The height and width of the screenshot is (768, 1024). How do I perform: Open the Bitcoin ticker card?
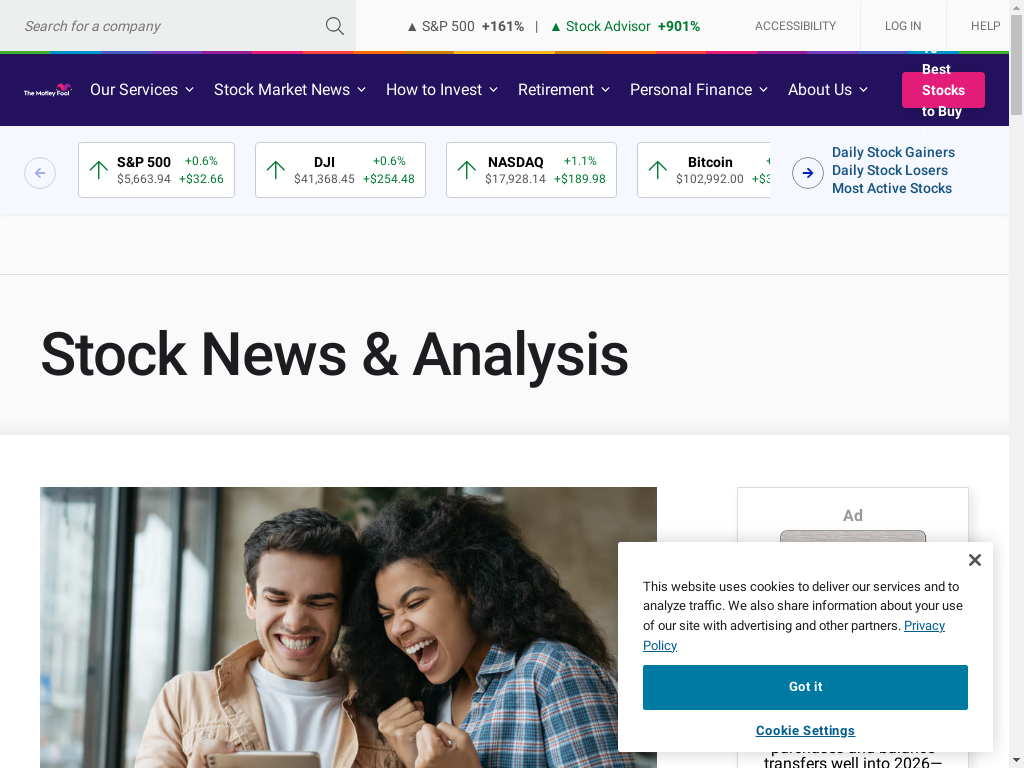(704, 170)
